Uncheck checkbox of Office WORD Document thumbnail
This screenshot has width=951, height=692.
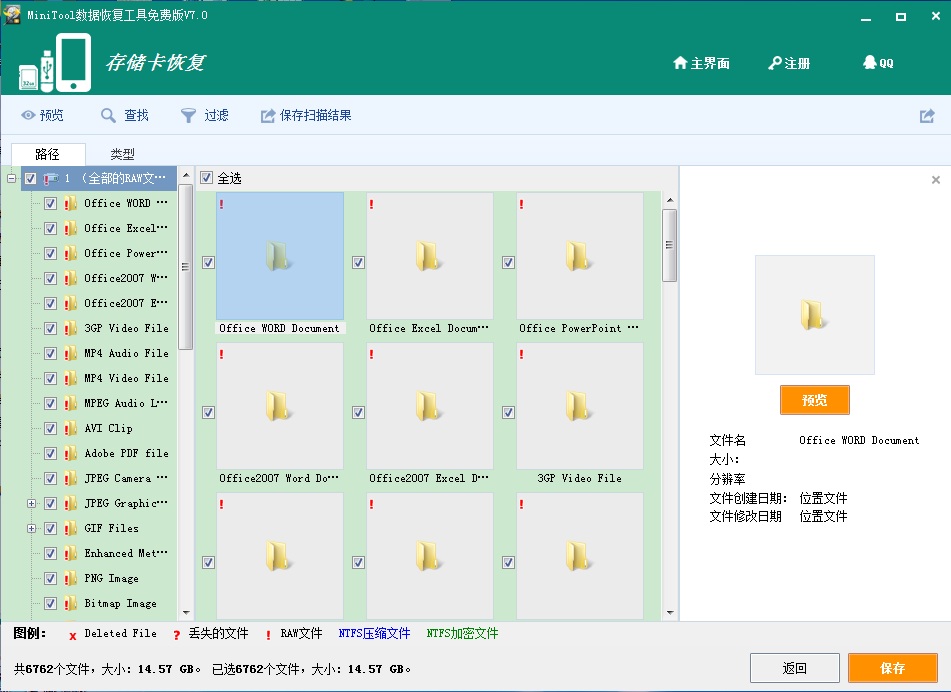click(x=208, y=263)
